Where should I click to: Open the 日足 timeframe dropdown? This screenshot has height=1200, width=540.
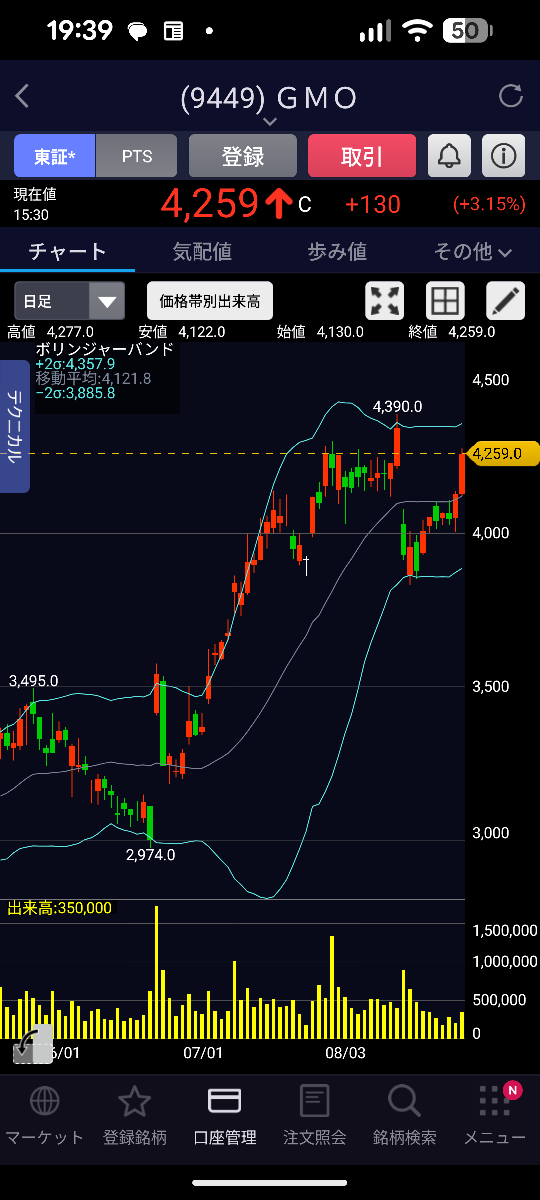pos(69,300)
